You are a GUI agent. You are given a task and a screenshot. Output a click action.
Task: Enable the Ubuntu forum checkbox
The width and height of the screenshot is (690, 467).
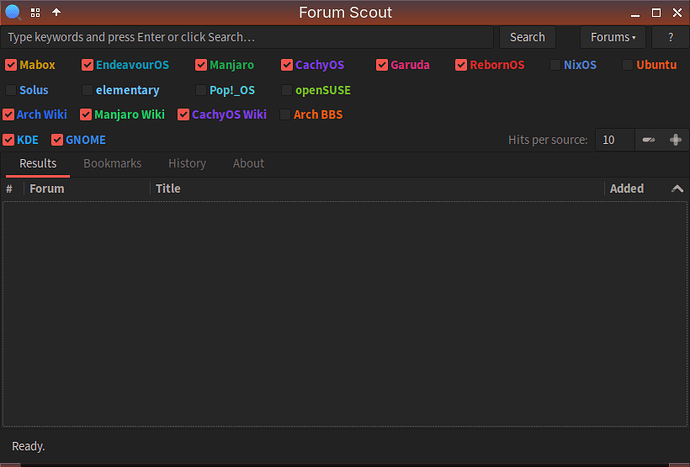pos(628,65)
